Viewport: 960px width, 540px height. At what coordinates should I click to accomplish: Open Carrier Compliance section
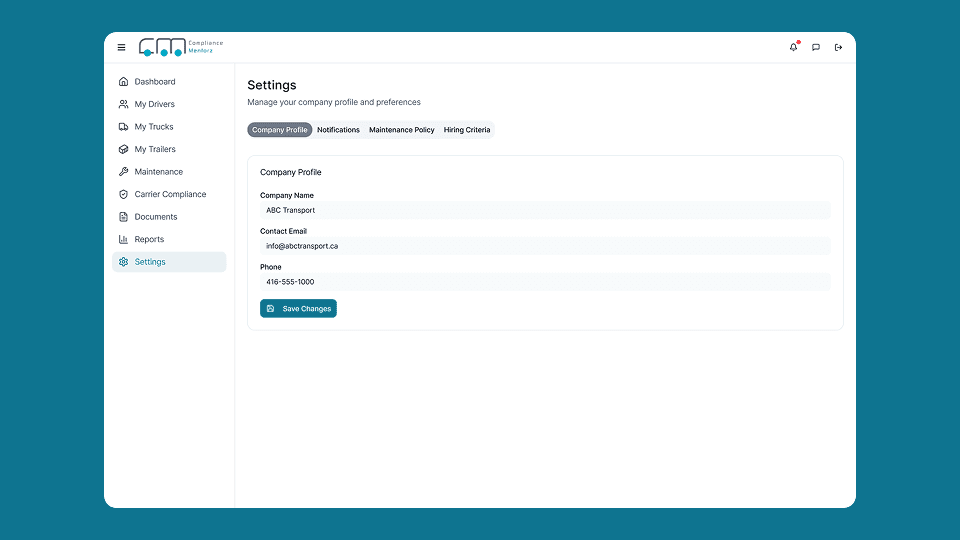[x=170, y=194]
